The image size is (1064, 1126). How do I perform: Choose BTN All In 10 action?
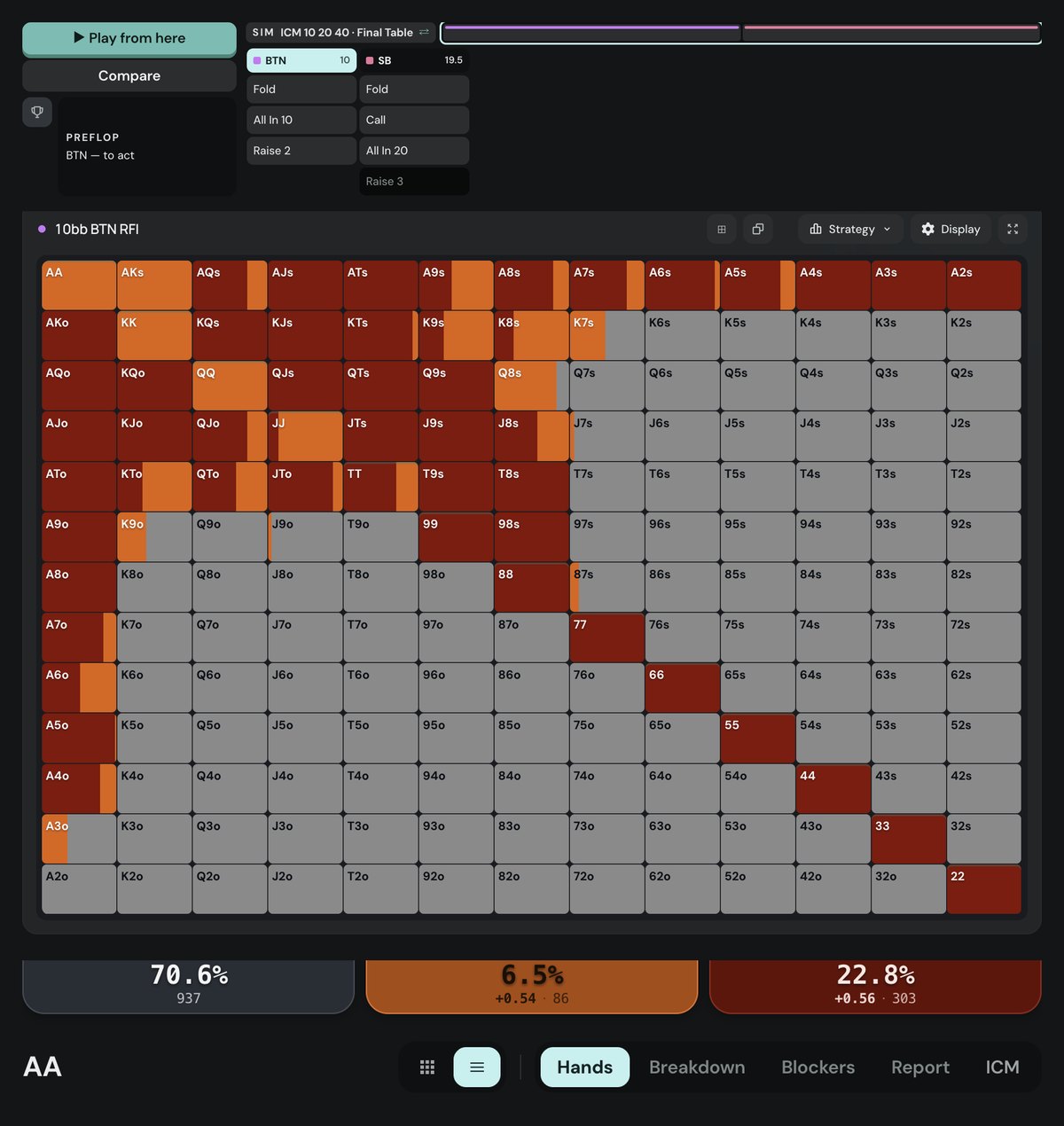(x=301, y=120)
